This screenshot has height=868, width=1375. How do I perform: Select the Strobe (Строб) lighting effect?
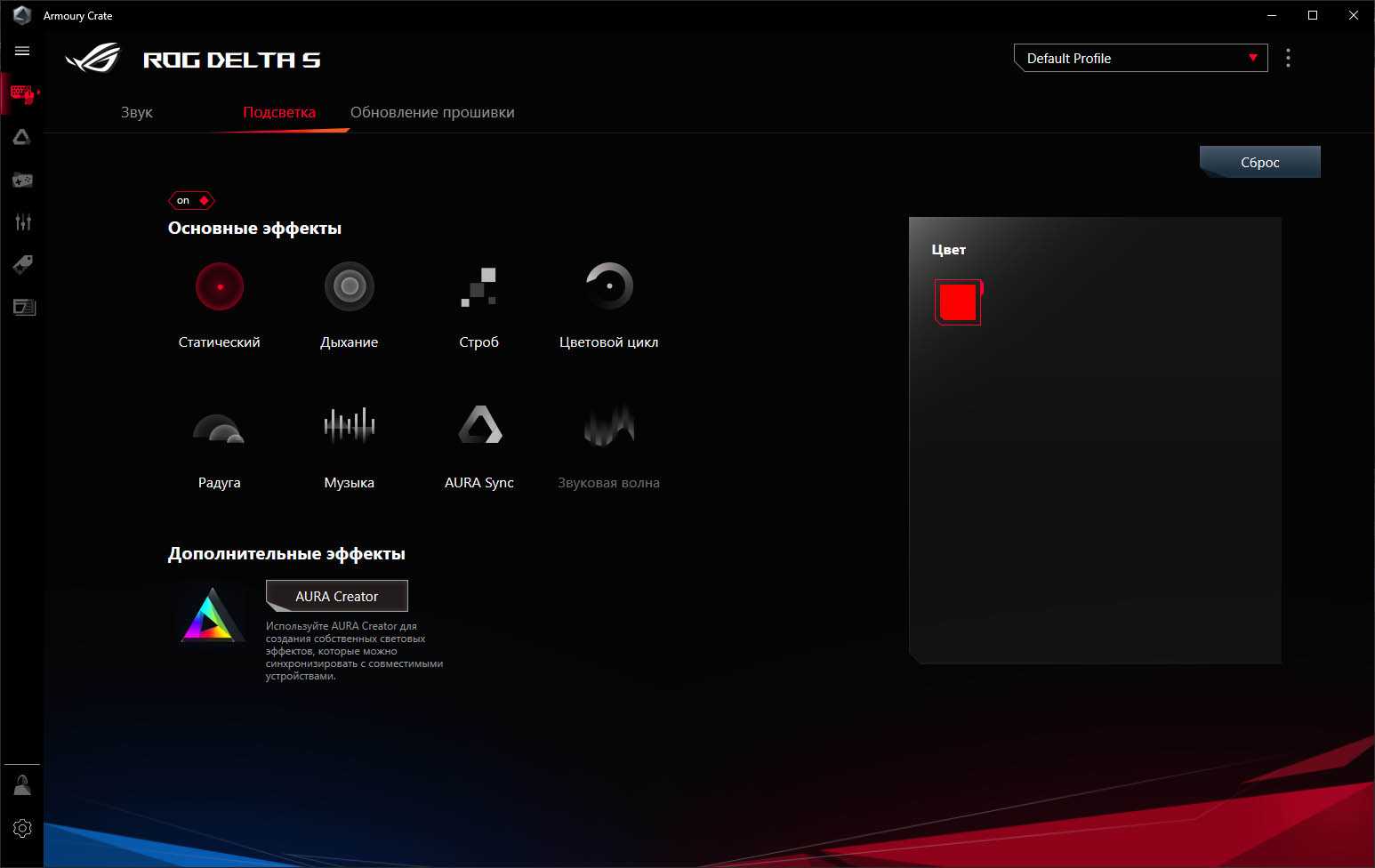click(478, 287)
